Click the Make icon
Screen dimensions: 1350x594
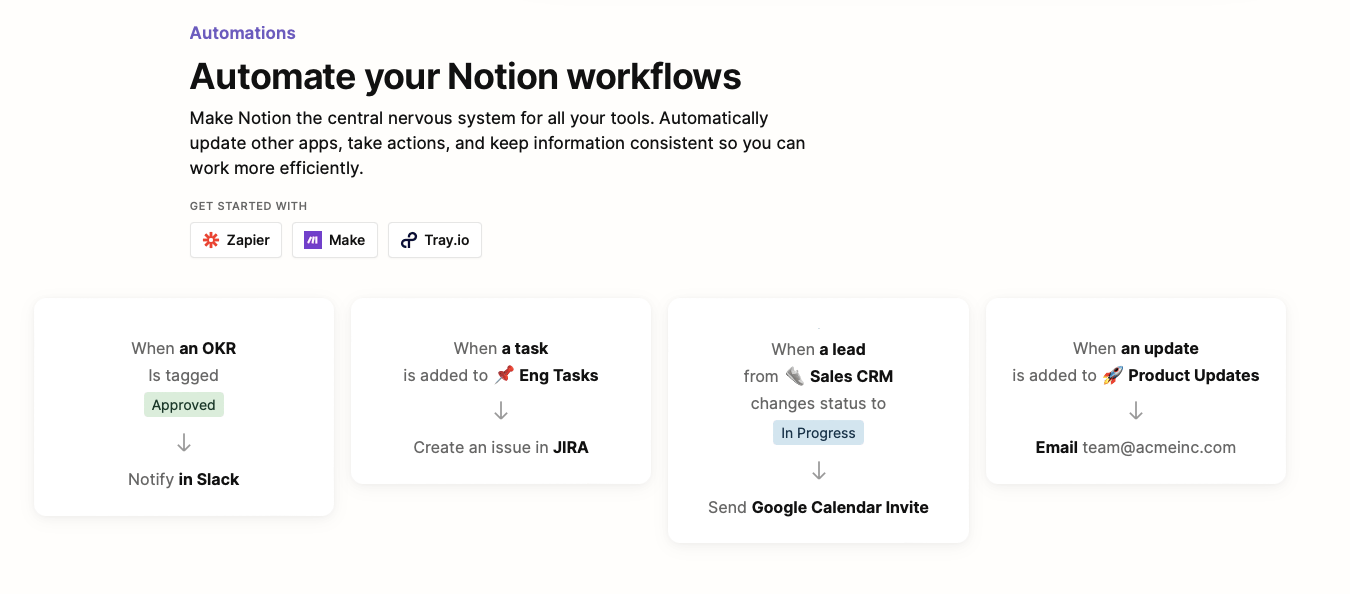point(311,240)
